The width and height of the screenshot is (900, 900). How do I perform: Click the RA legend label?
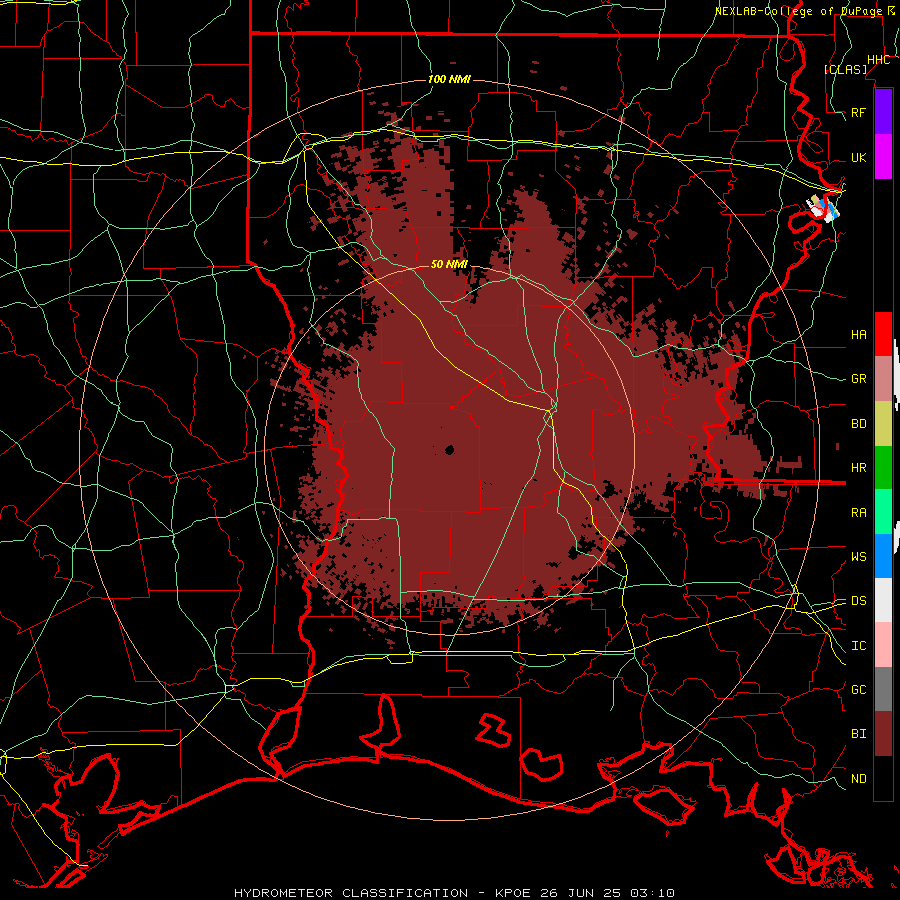(859, 513)
